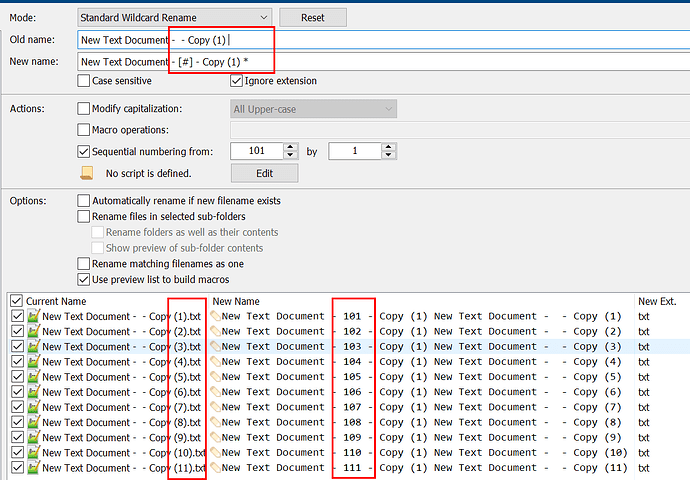Increase the by step with up arrow
690x480 pixels.
389,147
